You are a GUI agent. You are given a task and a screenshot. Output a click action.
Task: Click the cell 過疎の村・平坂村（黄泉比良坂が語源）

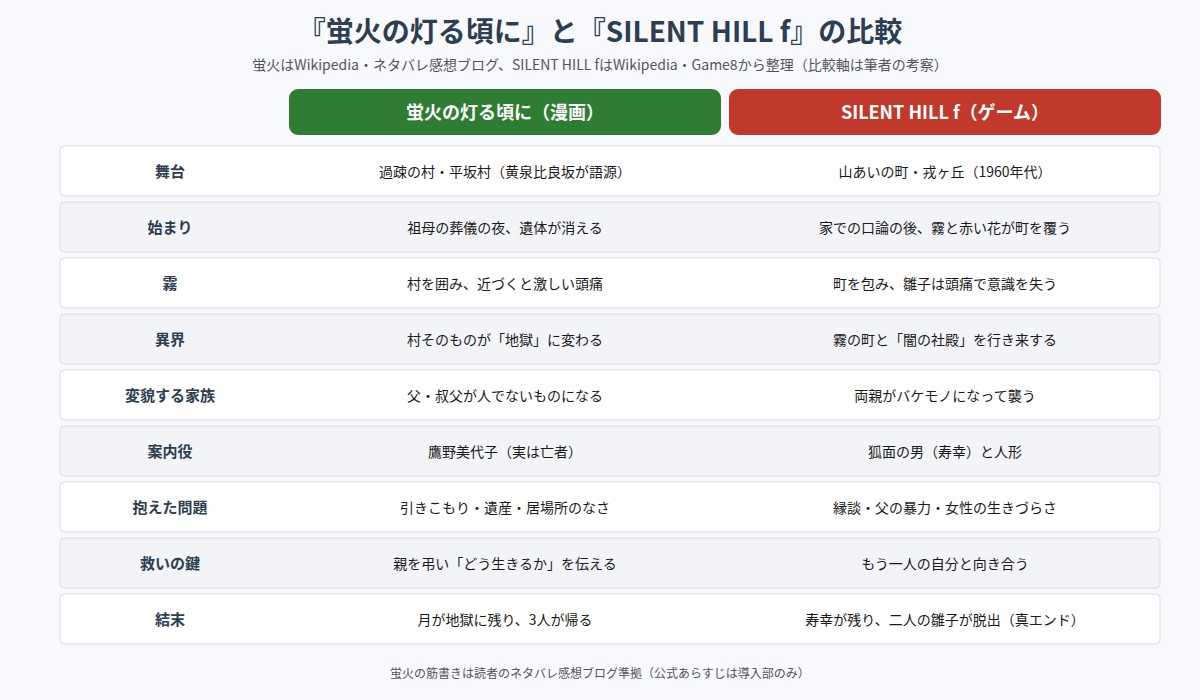coord(505,172)
